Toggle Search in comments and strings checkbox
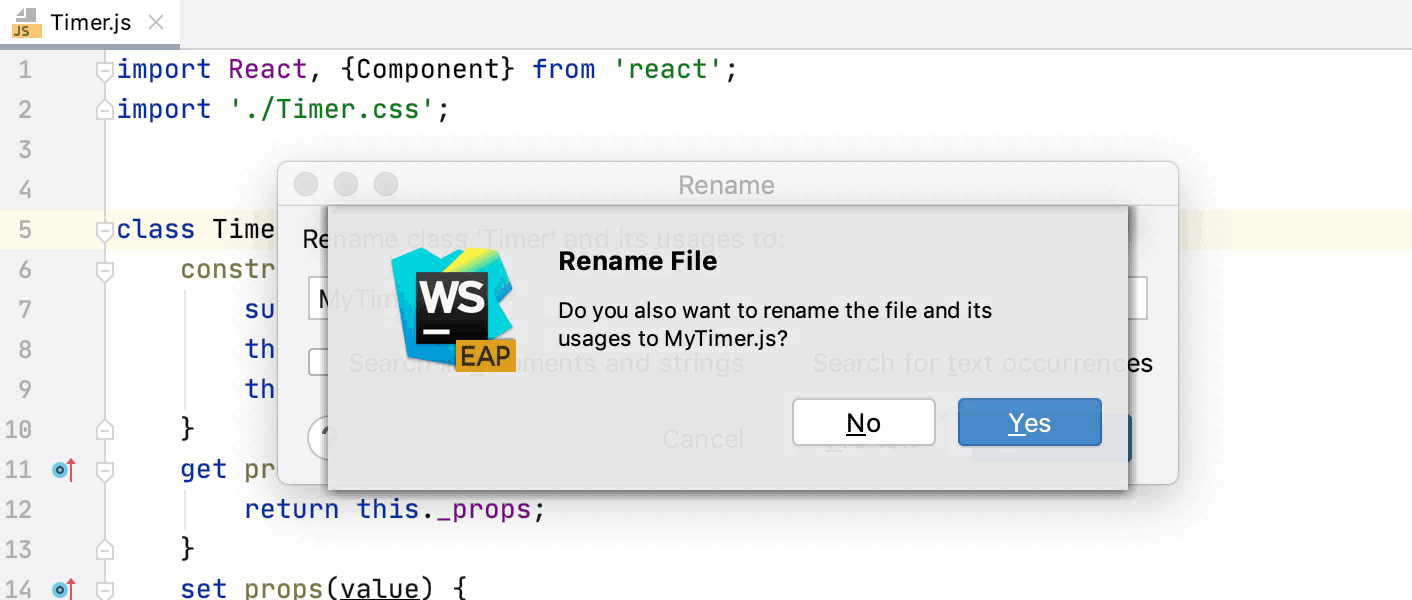1412x600 pixels. pyautogui.click(x=318, y=362)
